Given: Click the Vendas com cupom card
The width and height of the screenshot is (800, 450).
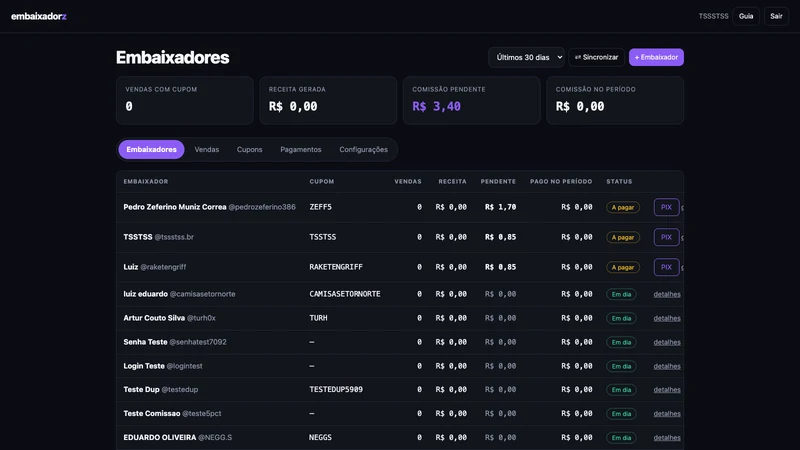Looking at the screenshot, I should pyautogui.click(x=185, y=101).
